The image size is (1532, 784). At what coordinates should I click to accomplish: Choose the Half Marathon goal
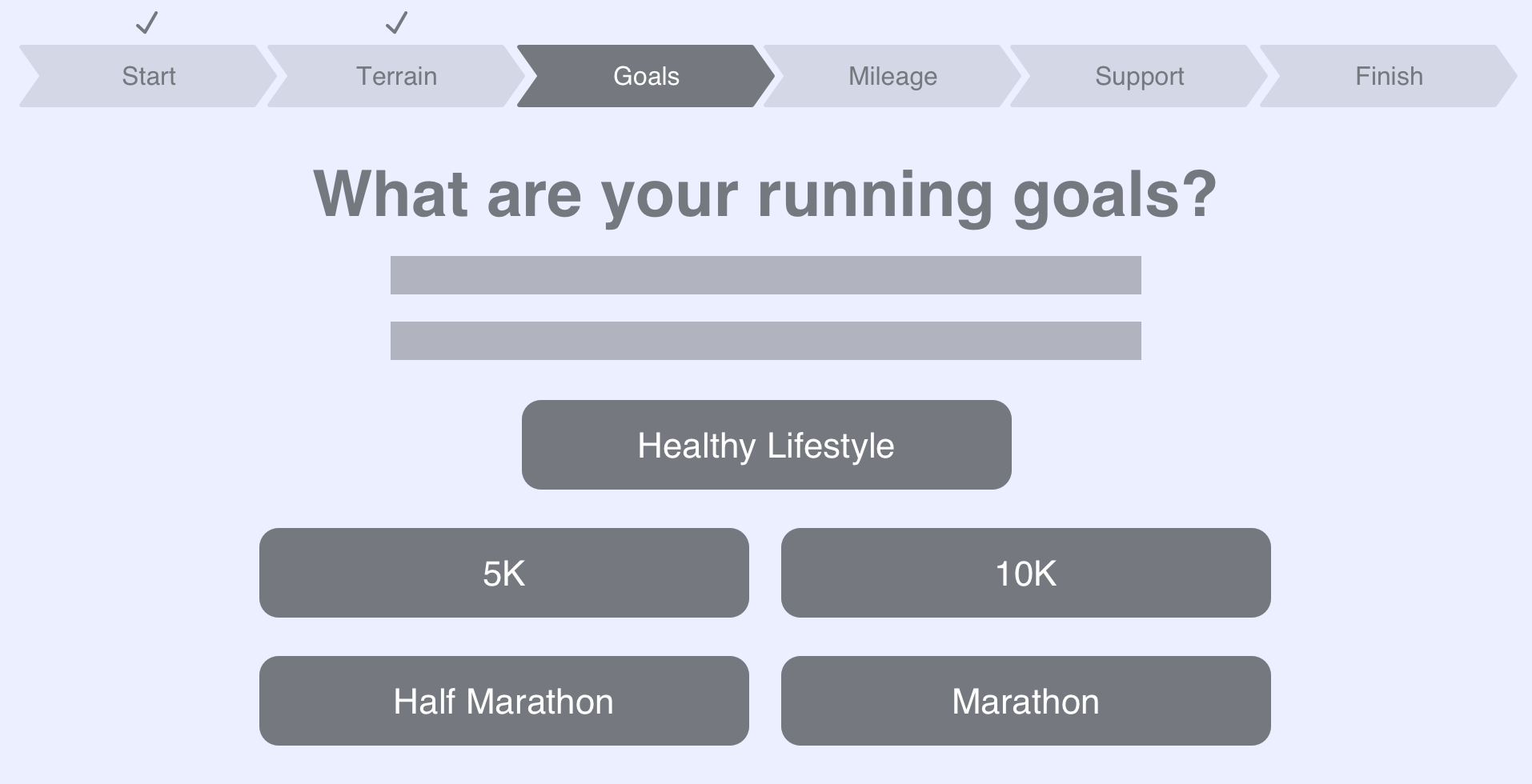(x=503, y=701)
